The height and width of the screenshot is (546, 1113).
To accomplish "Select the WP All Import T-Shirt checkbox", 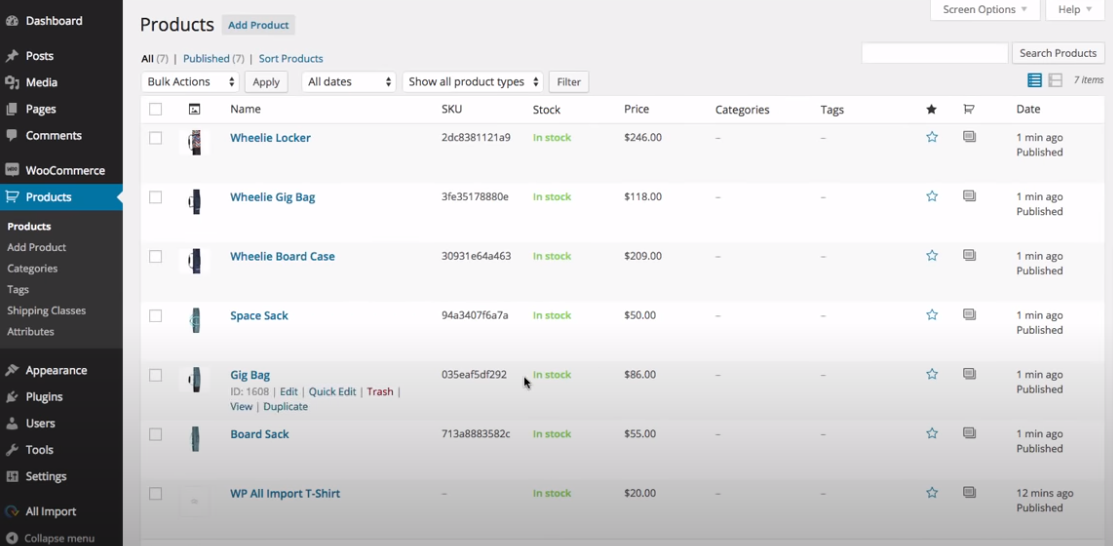I will click(155, 493).
